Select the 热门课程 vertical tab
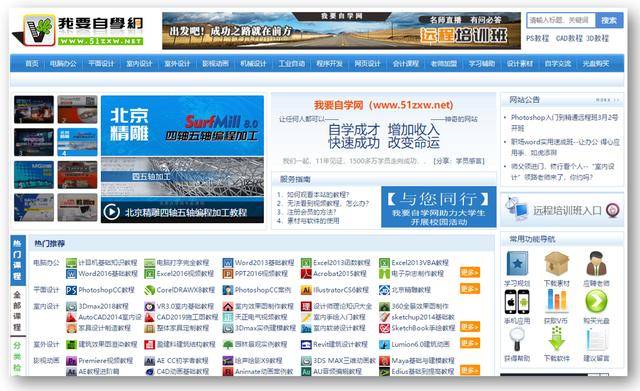The height and width of the screenshot is (391, 640). 17,260
